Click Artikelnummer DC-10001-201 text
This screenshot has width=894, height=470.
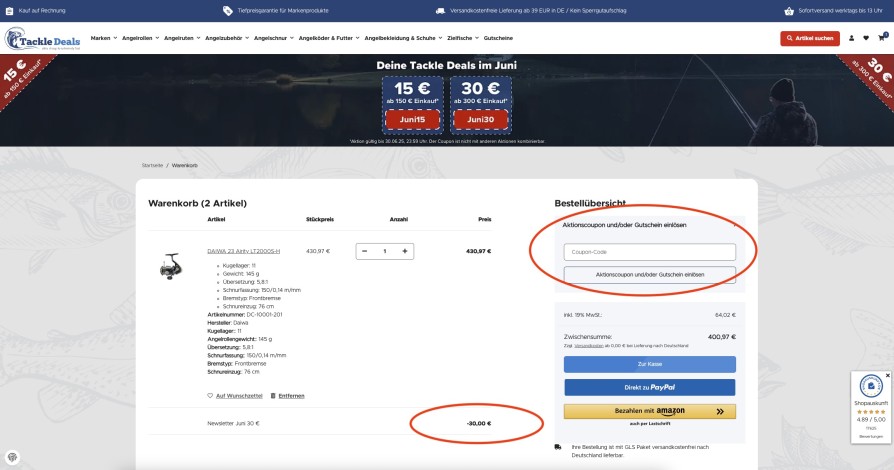tap(245, 315)
